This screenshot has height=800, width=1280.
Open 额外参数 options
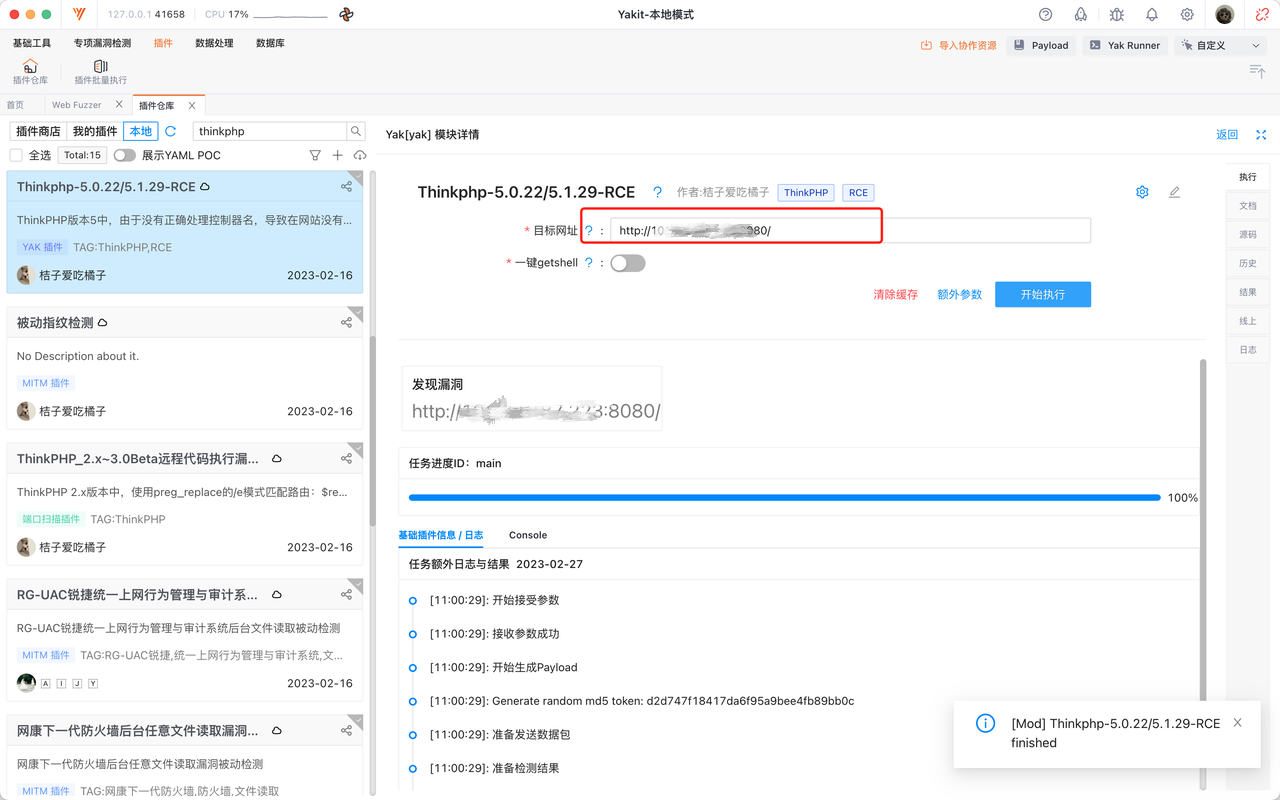click(960, 294)
